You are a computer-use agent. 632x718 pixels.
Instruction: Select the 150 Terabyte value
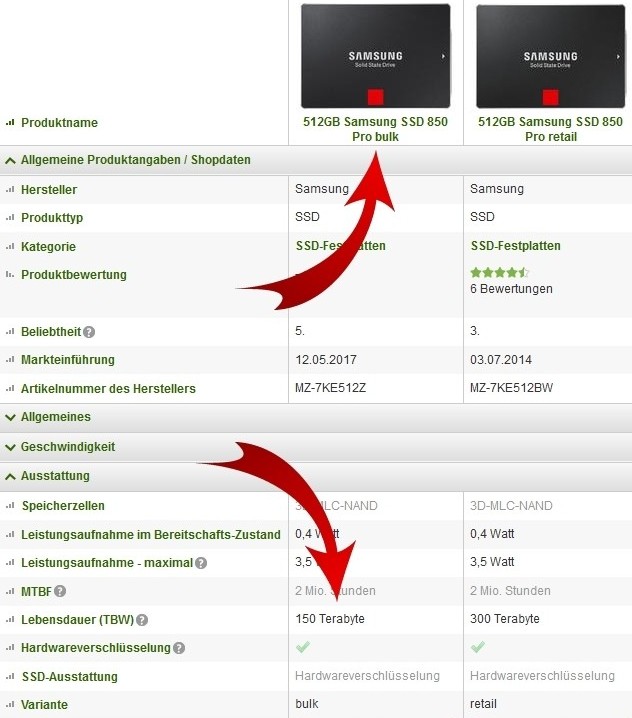330,619
